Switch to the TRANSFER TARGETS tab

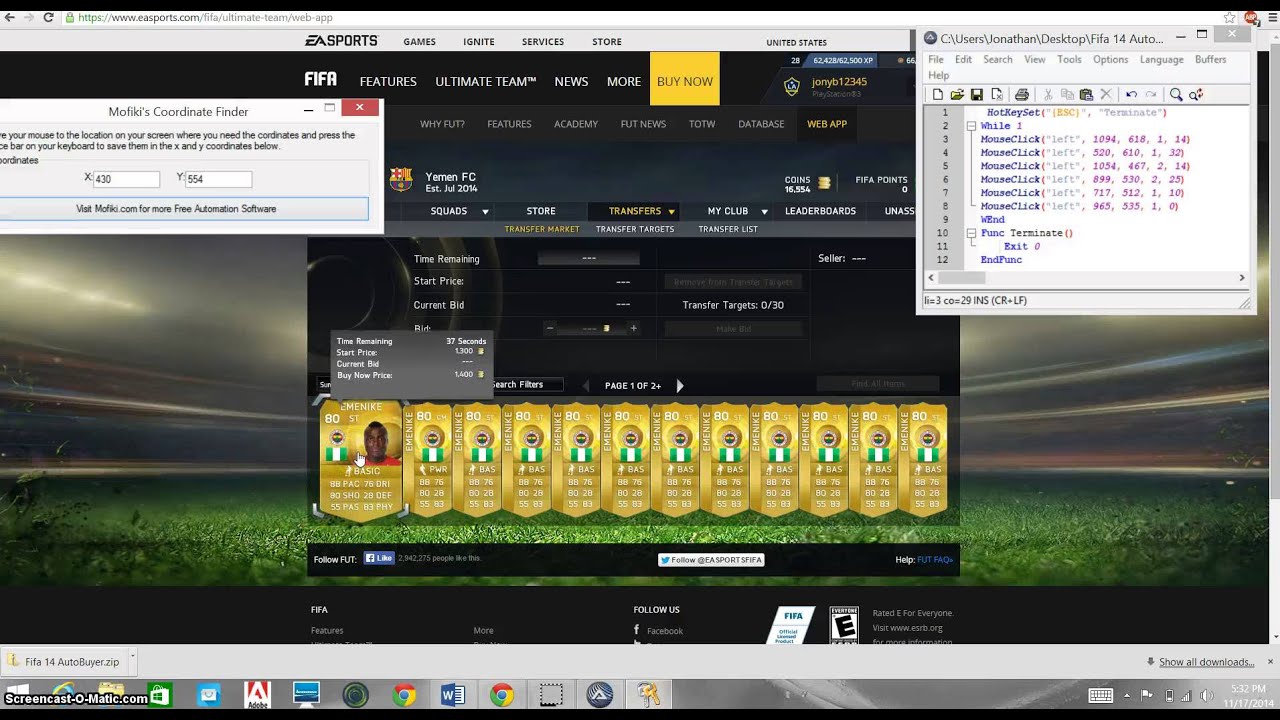pos(635,229)
